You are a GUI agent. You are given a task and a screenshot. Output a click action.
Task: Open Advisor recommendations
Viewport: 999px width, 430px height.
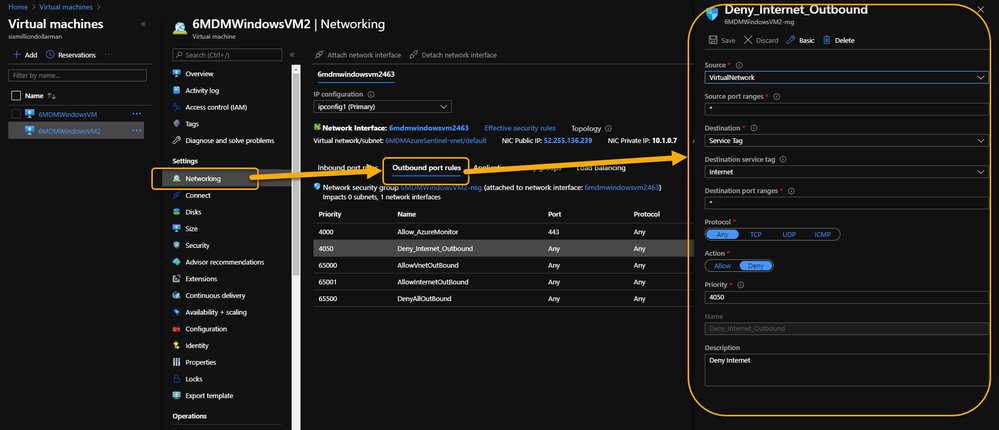pyautogui.click(x=224, y=262)
